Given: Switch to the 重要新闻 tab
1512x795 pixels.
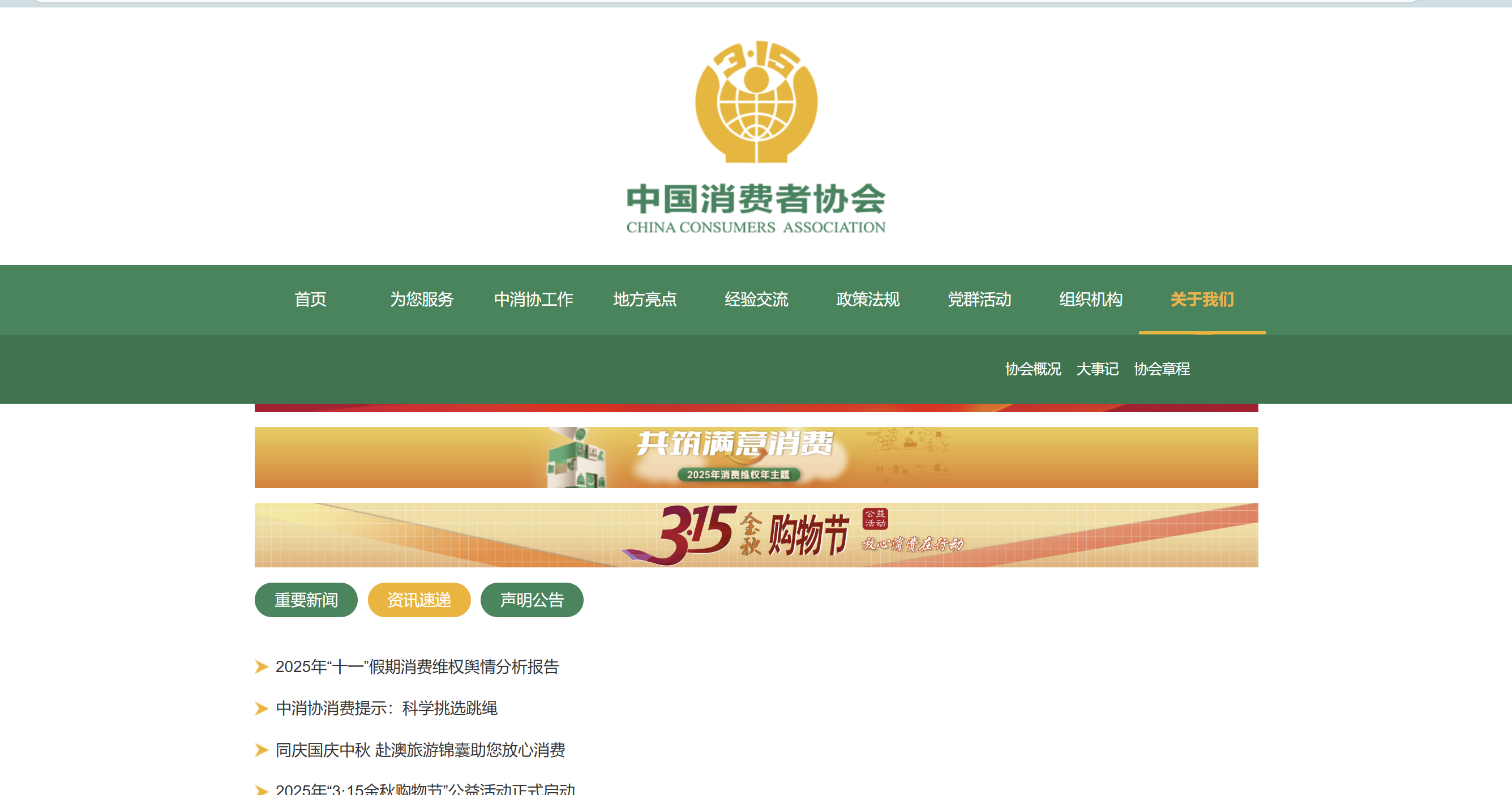Looking at the screenshot, I should pyautogui.click(x=306, y=600).
